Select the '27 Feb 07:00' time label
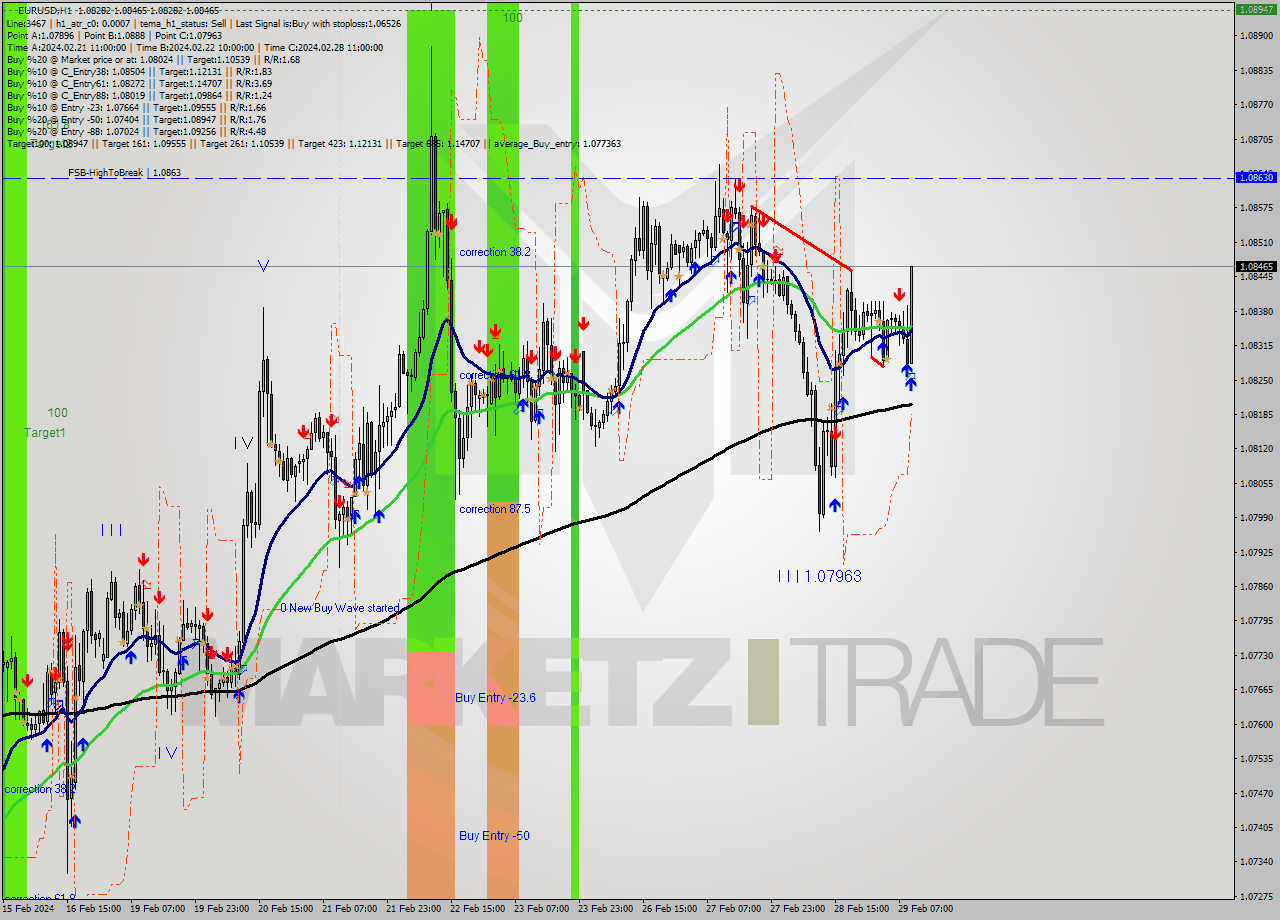1280x920 pixels. pos(733,910)
